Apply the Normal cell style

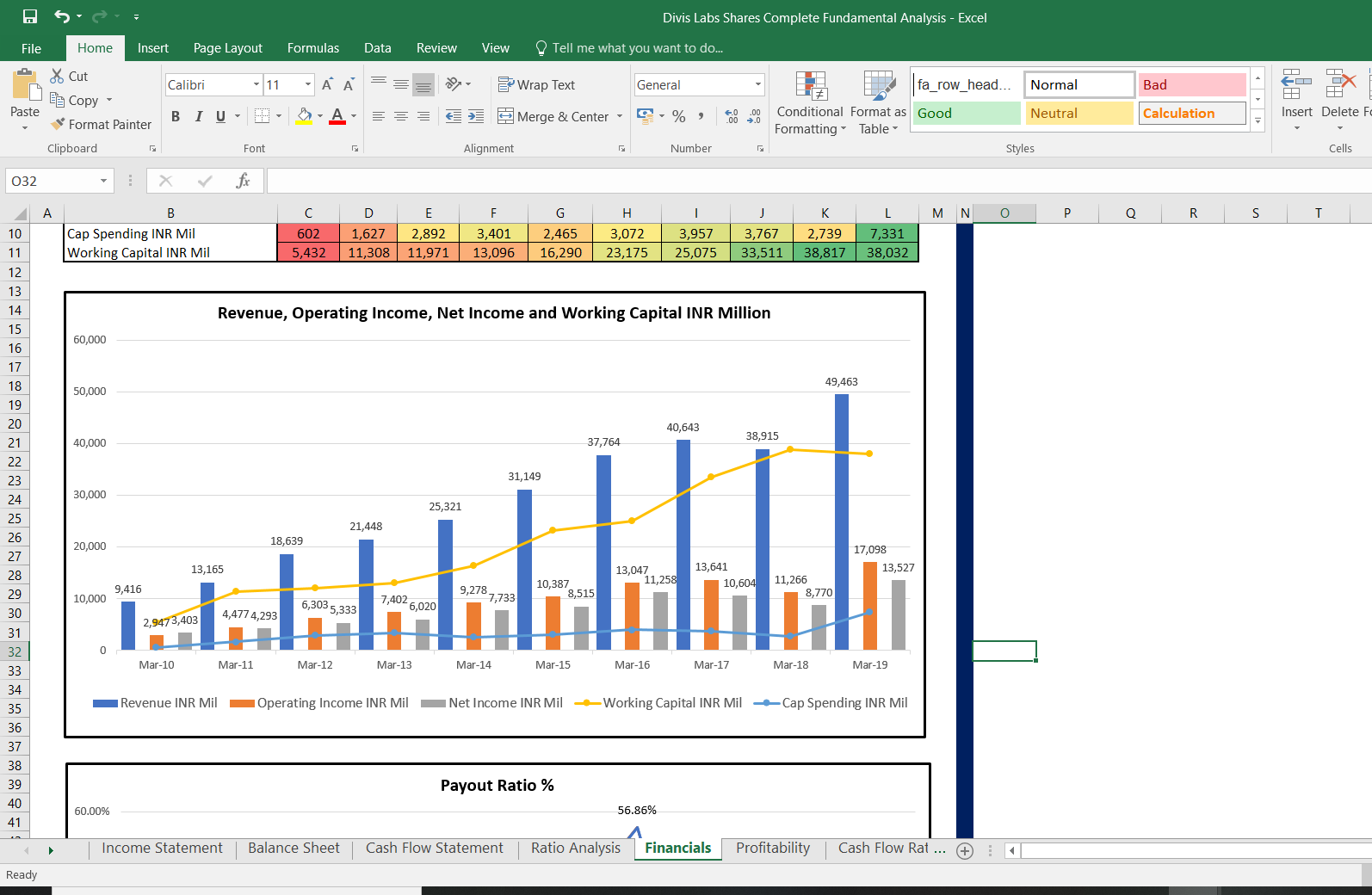pyautogui.click(x=1079, y=84)
